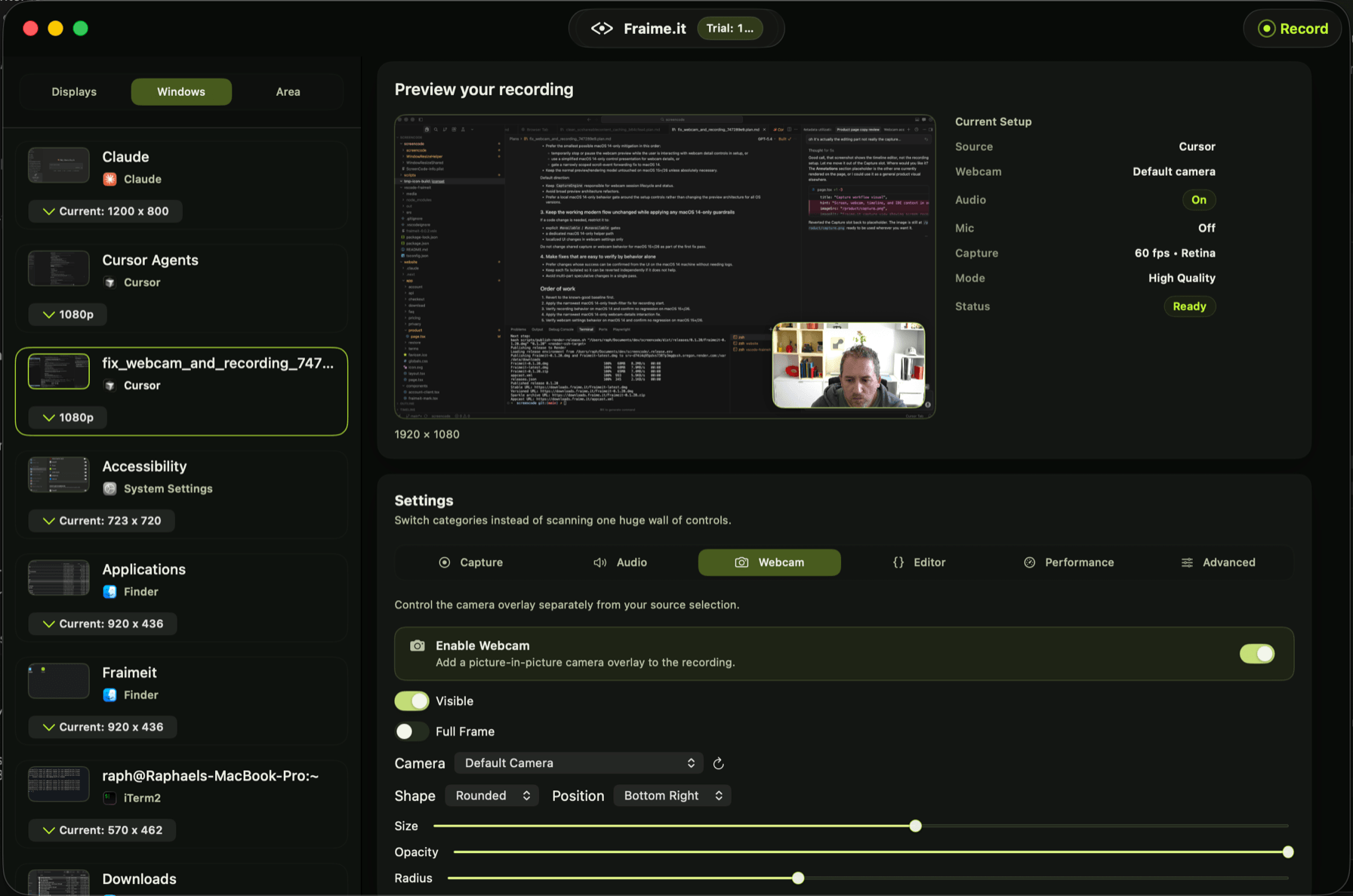
Task: Expand Accessibility Current: 723 x 720 dropdown
Action: (101, 521)
